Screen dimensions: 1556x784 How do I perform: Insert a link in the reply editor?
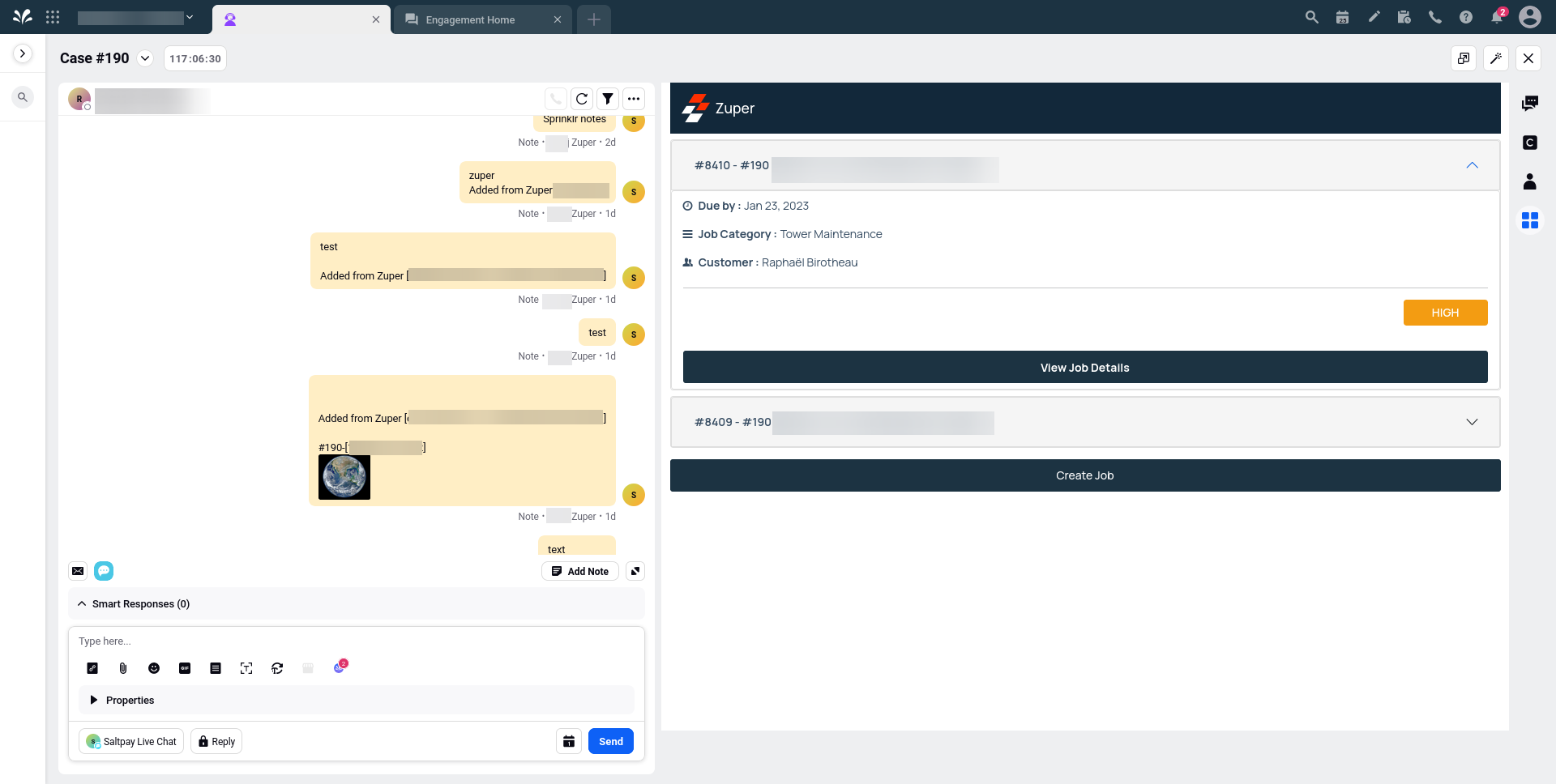(x=92, y=668)
